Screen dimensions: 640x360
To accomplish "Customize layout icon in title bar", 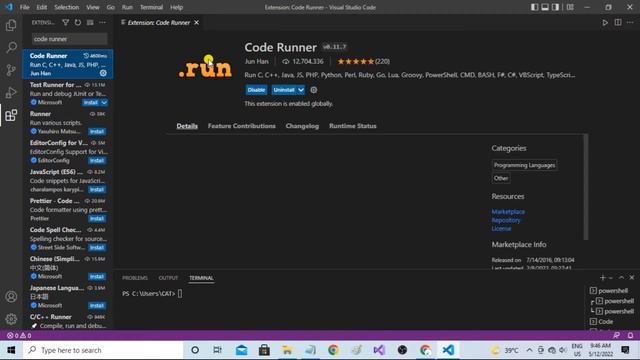I will (570, 7).
